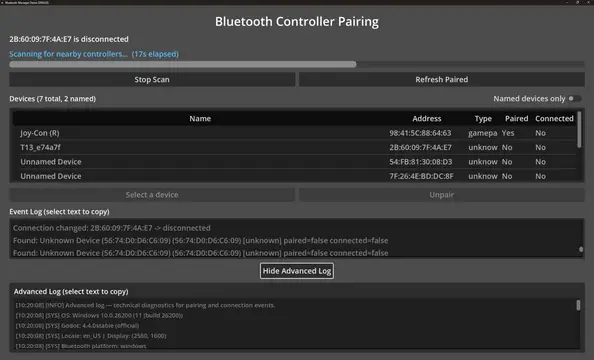Click the 'Connection changed' event log line

pos(112,228)
